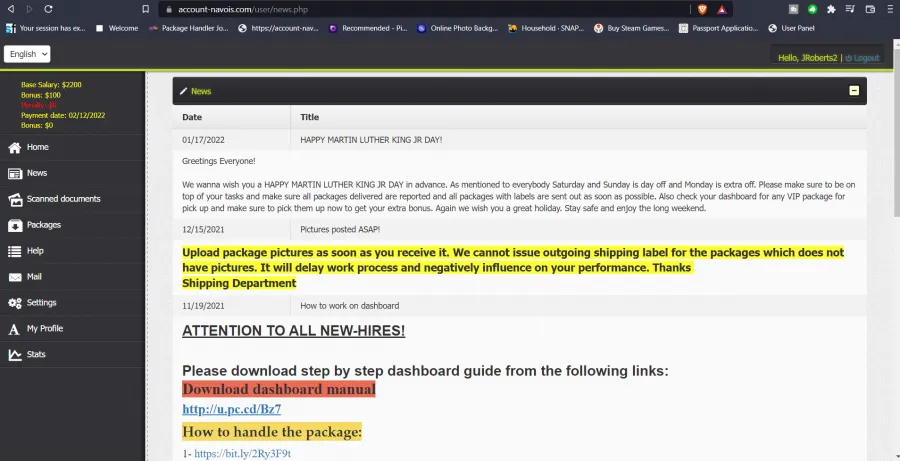Click the Brave shields lion icon
900x461 pixels.
pyautogui.click(x=702, y=9)
